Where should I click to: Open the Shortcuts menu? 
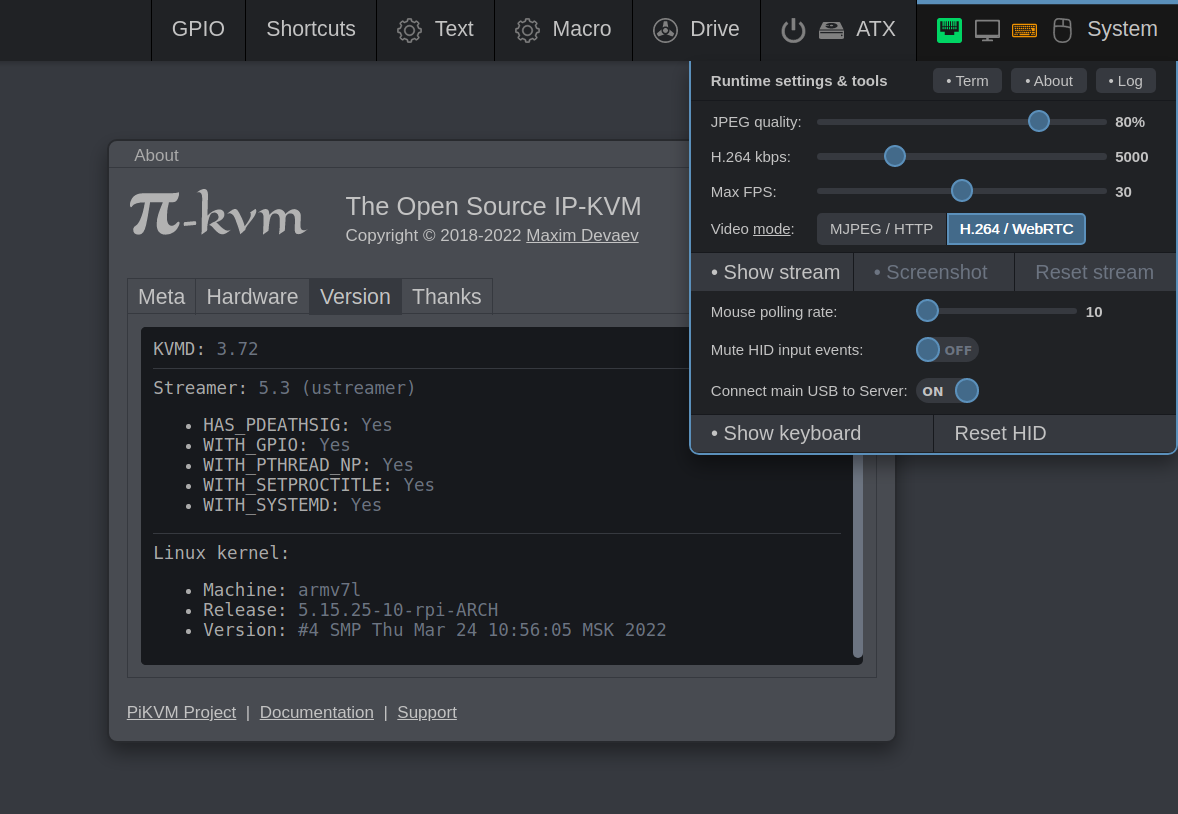click(311, 30)
